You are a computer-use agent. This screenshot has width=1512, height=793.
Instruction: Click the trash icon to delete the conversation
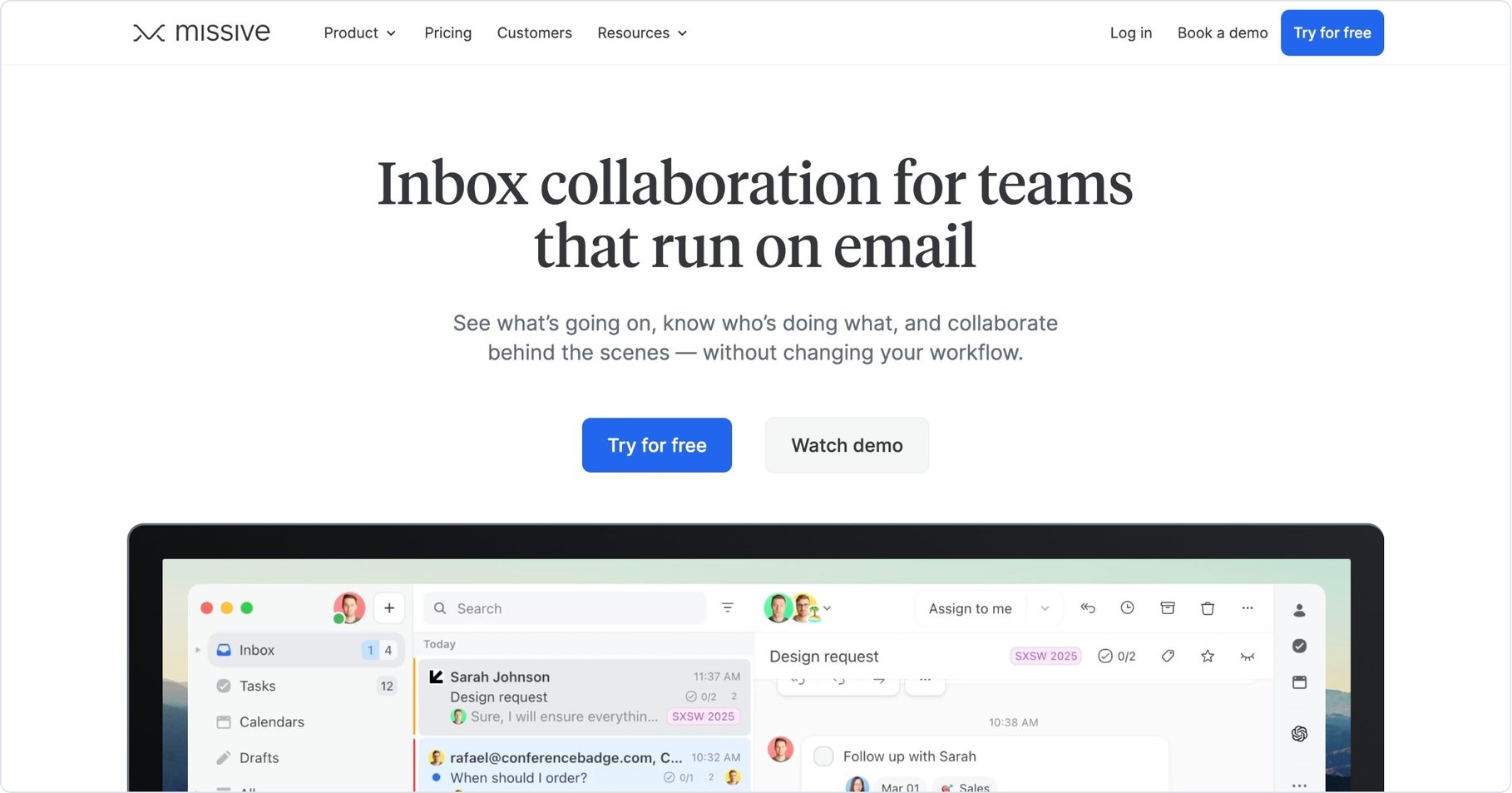tap(1208, 608)
